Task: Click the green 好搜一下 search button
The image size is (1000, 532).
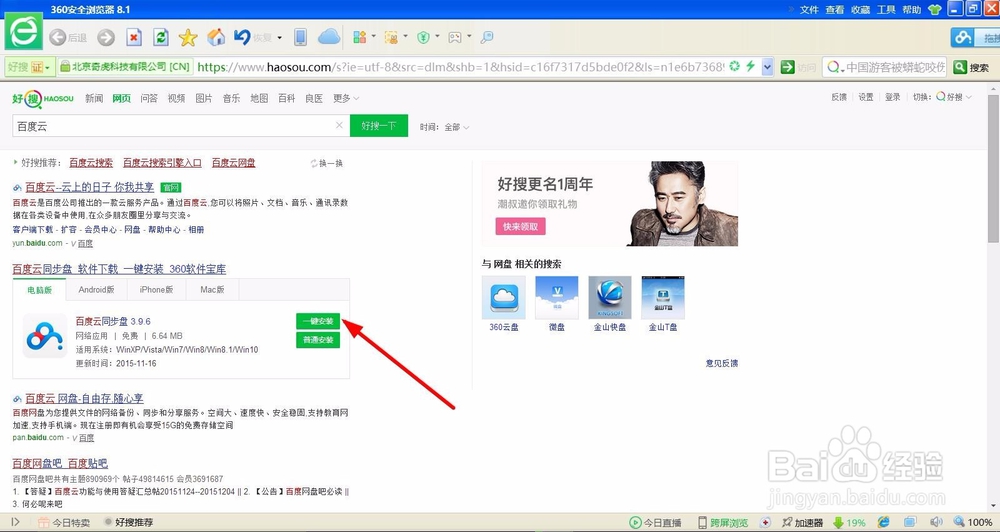Action: point(379,126)
